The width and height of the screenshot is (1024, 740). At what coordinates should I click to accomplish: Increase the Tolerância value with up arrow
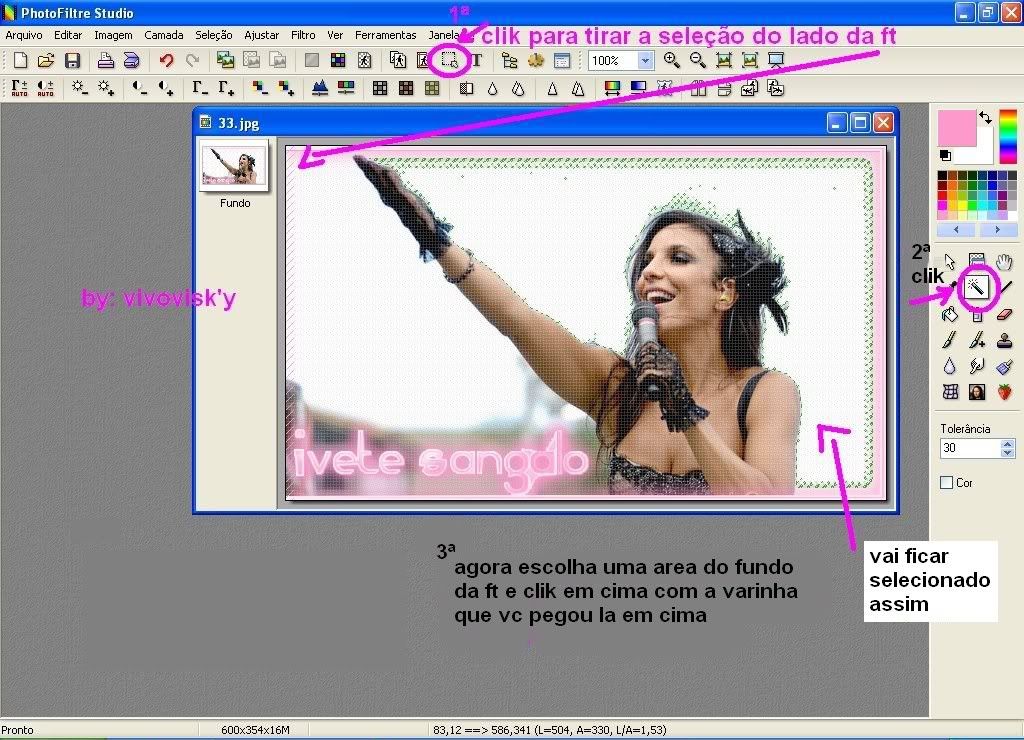tap(1007, 444)
